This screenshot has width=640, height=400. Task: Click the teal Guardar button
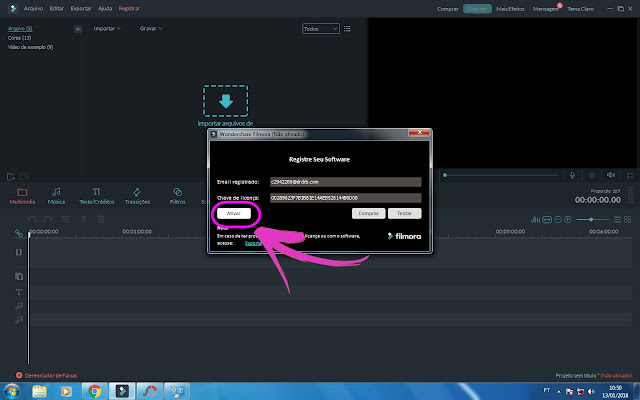(x=477, y=9)
